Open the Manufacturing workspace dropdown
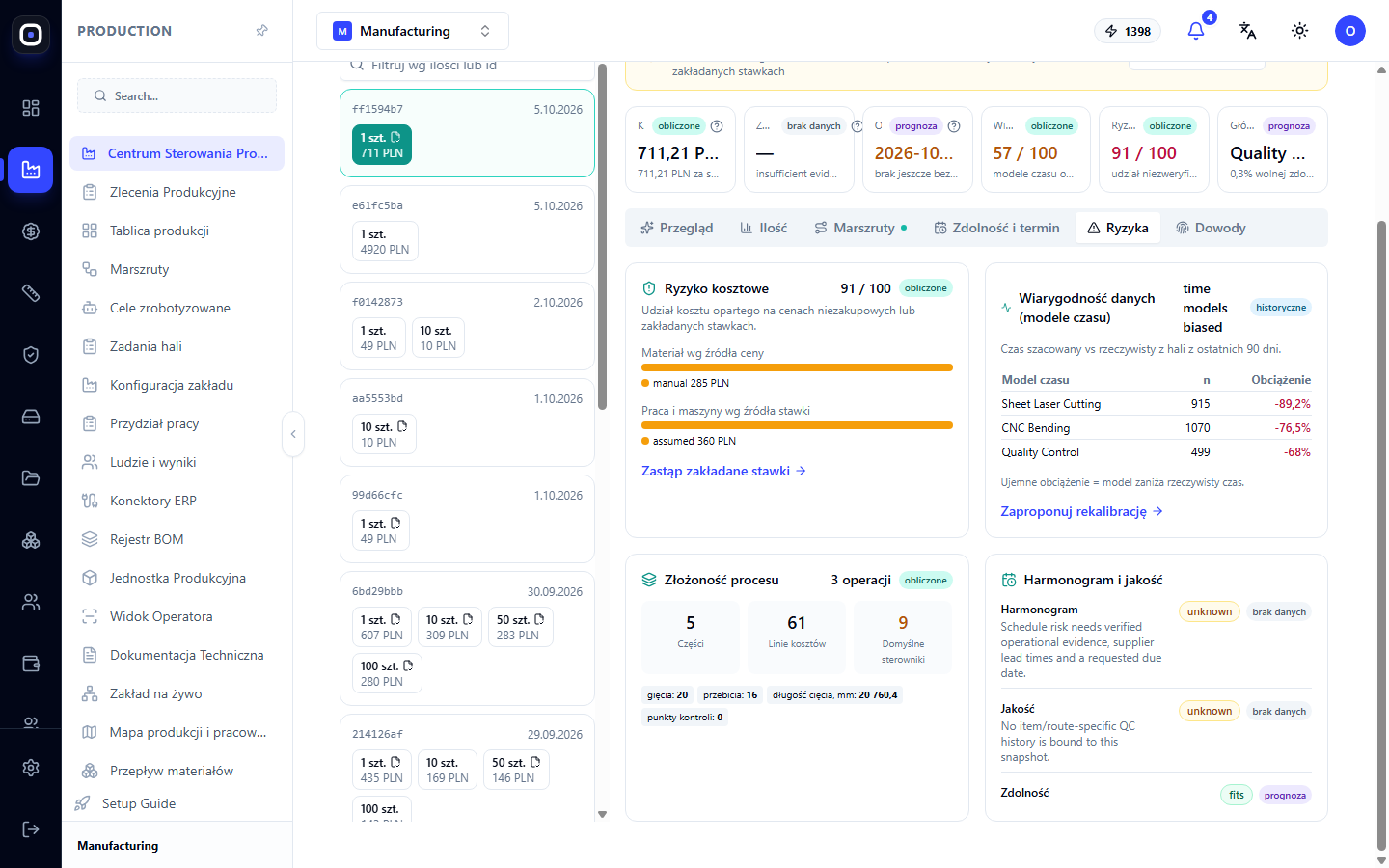The image size is (1389, 868). pyautogui.click(x=413, y=31)
